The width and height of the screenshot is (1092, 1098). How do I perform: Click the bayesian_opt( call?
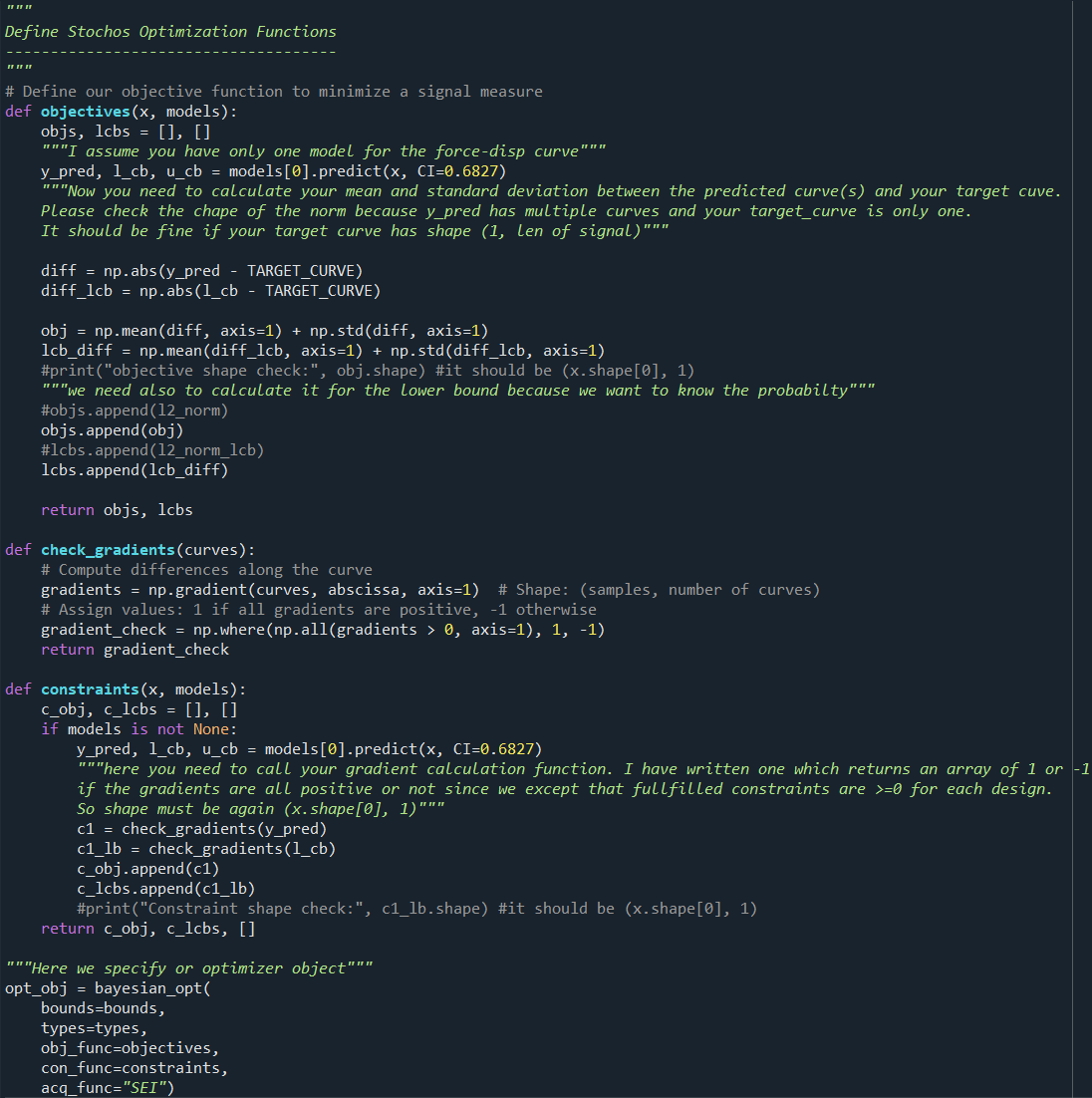click(x=152, y=988)
